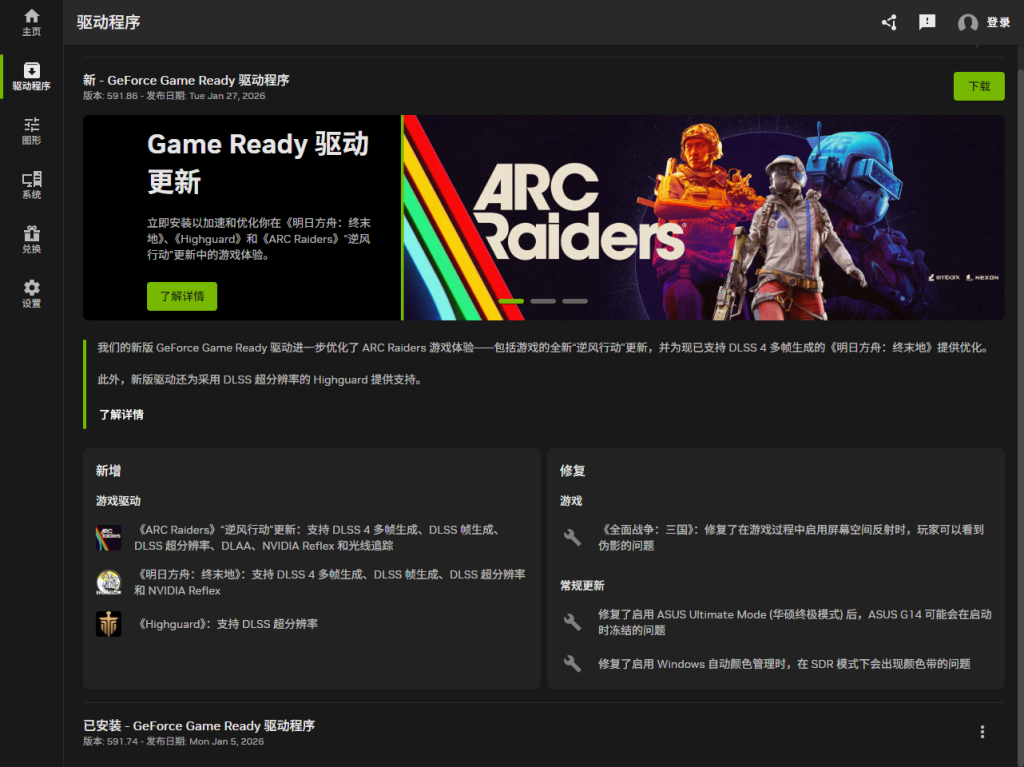Open the 设置 gear icon
Screen dimensions: 1024x767
tap(31, 293)
